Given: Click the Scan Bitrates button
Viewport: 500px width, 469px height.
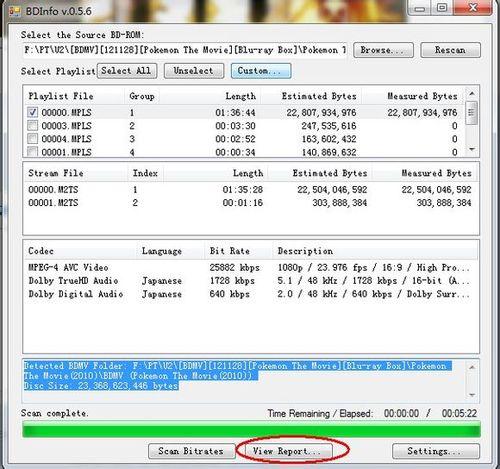Looking at the screenshot, I should pyautogui.click(x=191, y=451).
